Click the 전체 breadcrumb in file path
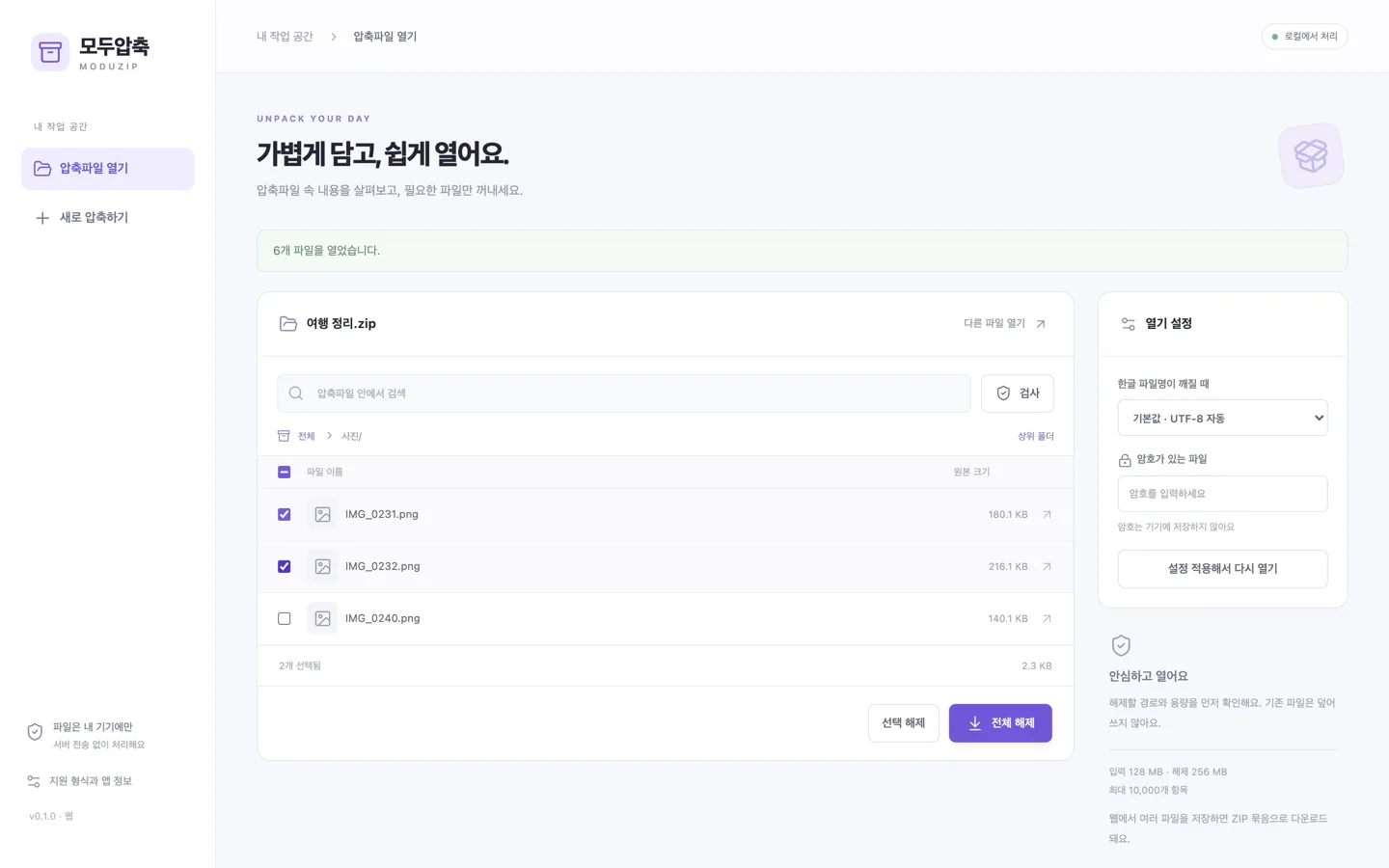 tap(307, 437)
